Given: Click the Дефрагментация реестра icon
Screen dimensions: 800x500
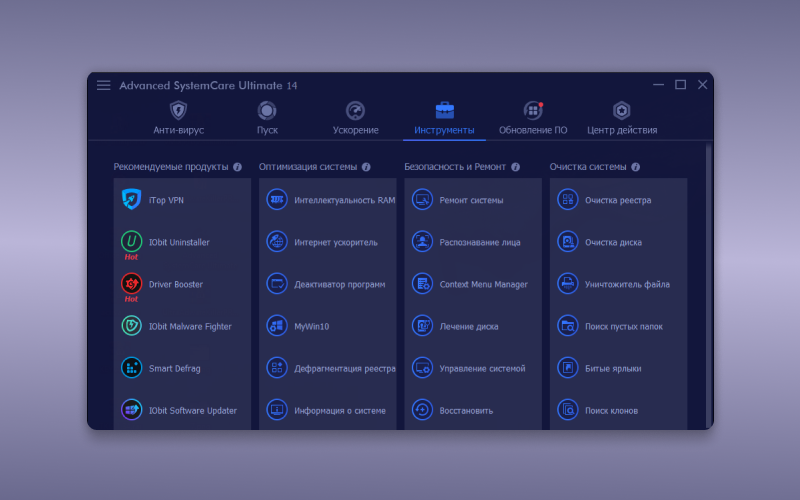Looking at the screenshot, I should 277,367.
